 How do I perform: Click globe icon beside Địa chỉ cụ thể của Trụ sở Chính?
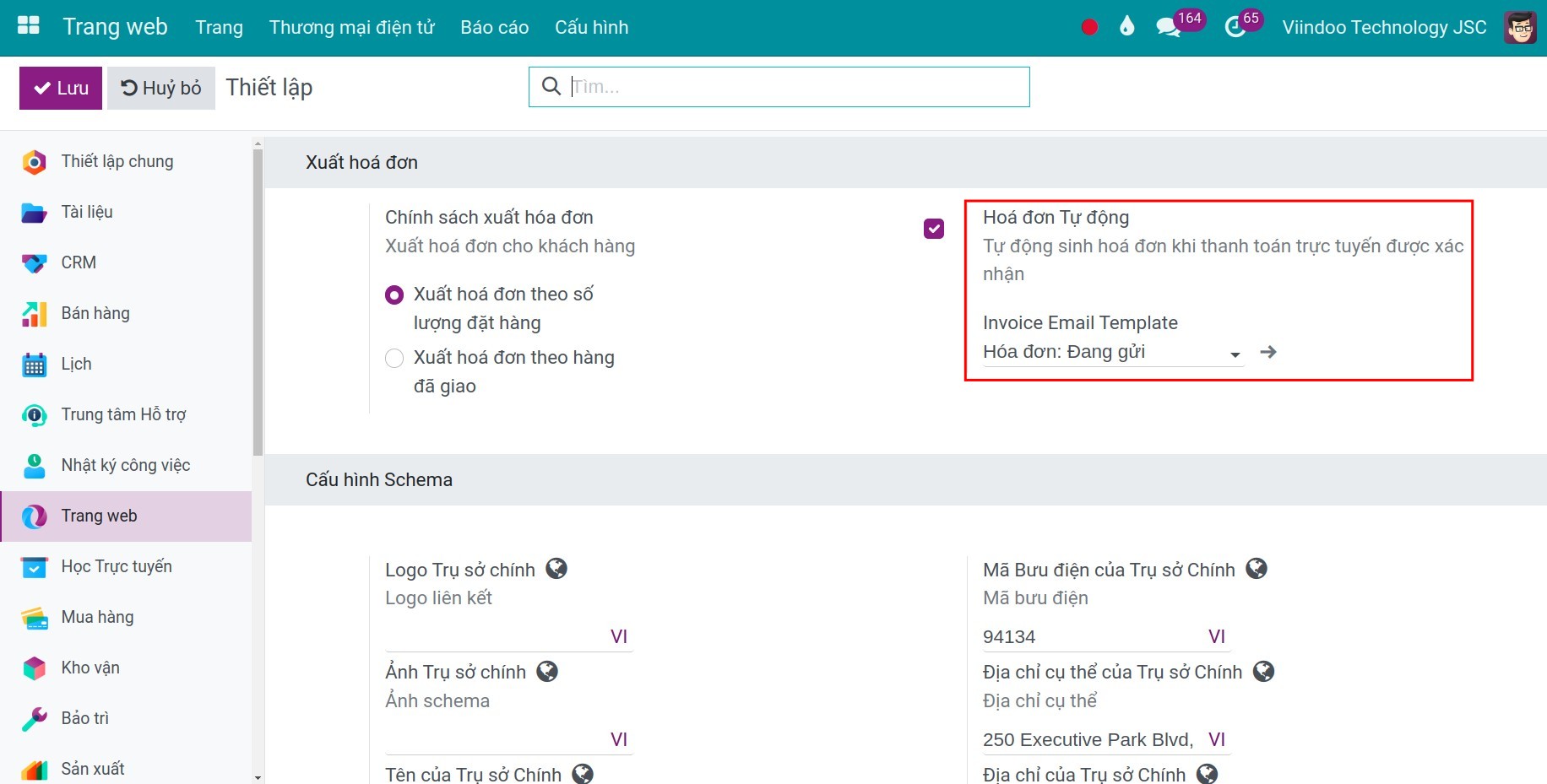1263,672
